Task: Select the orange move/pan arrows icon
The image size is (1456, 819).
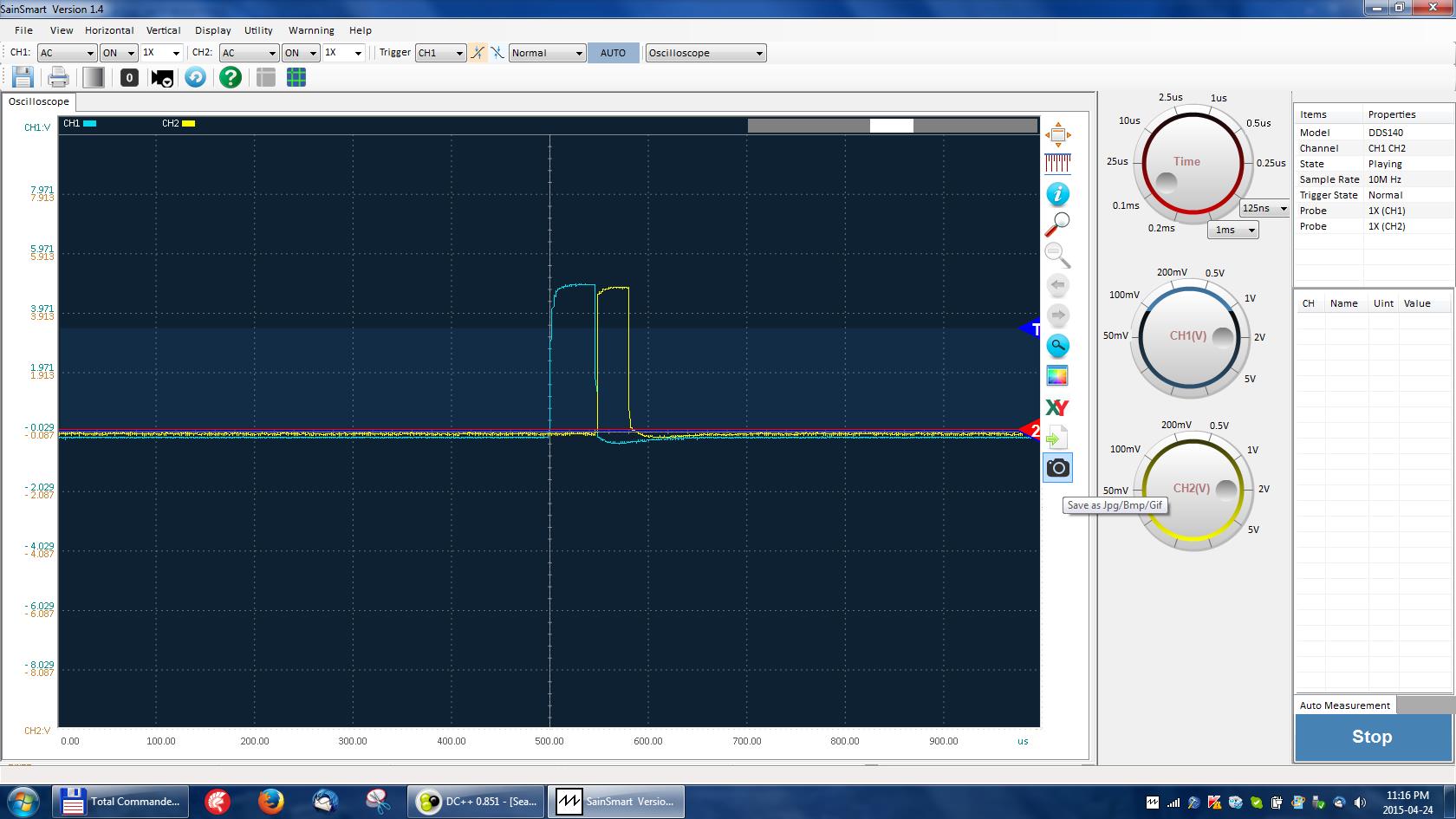Action: tap(1057, 134)
